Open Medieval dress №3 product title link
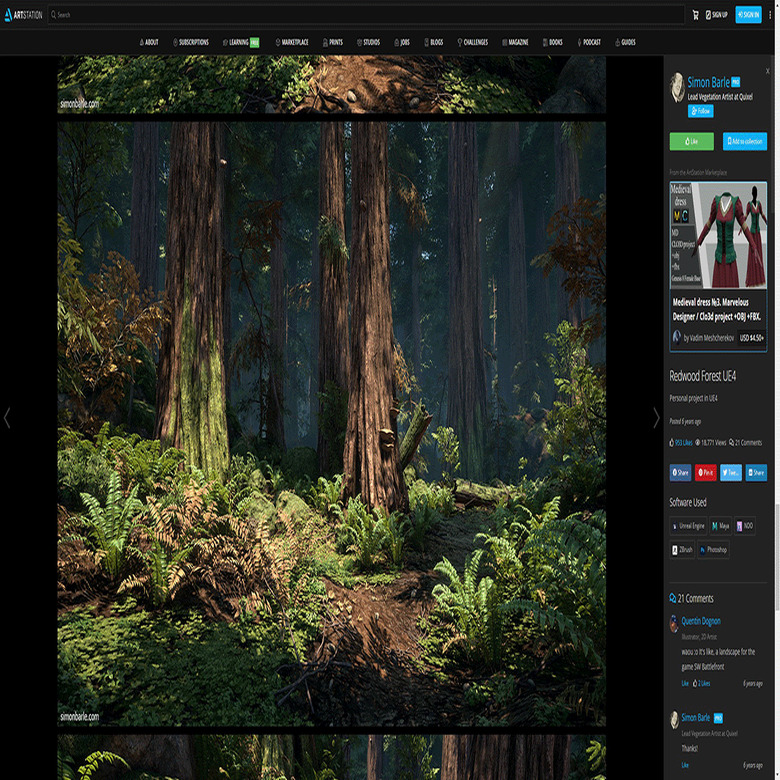The height and width of the screenshot is (780, 780). (717, 309)
